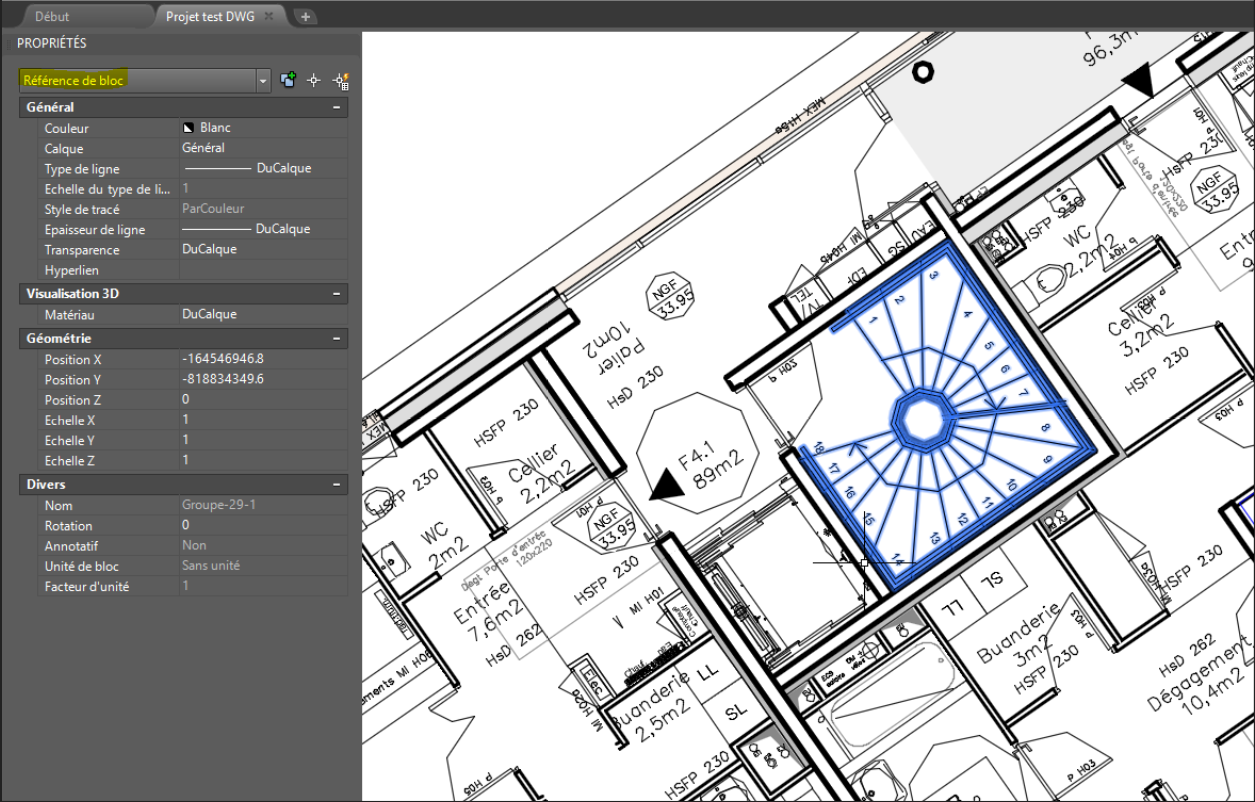Edit the Position X value field

(x=263, y=359)
